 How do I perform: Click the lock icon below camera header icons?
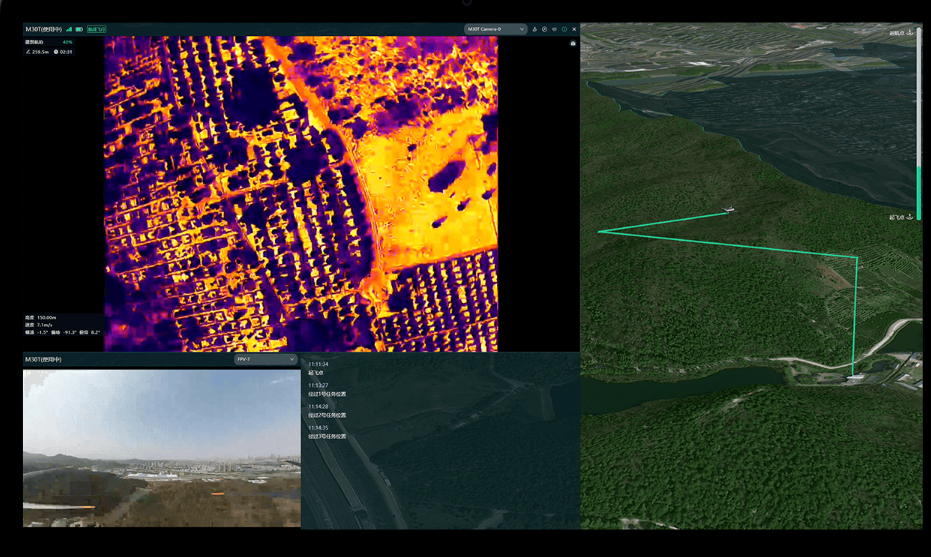coord(573,43)
